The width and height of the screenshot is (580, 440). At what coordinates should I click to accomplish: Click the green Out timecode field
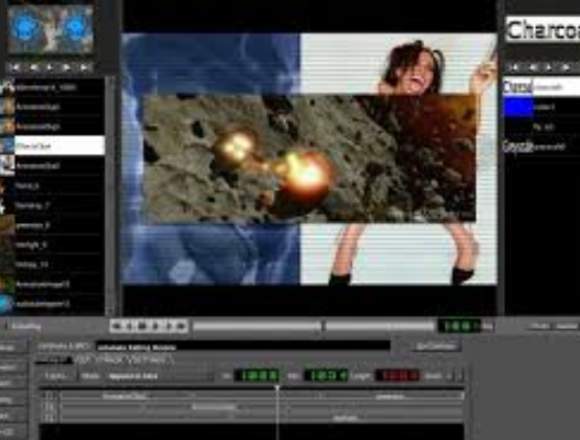point(326,376)
